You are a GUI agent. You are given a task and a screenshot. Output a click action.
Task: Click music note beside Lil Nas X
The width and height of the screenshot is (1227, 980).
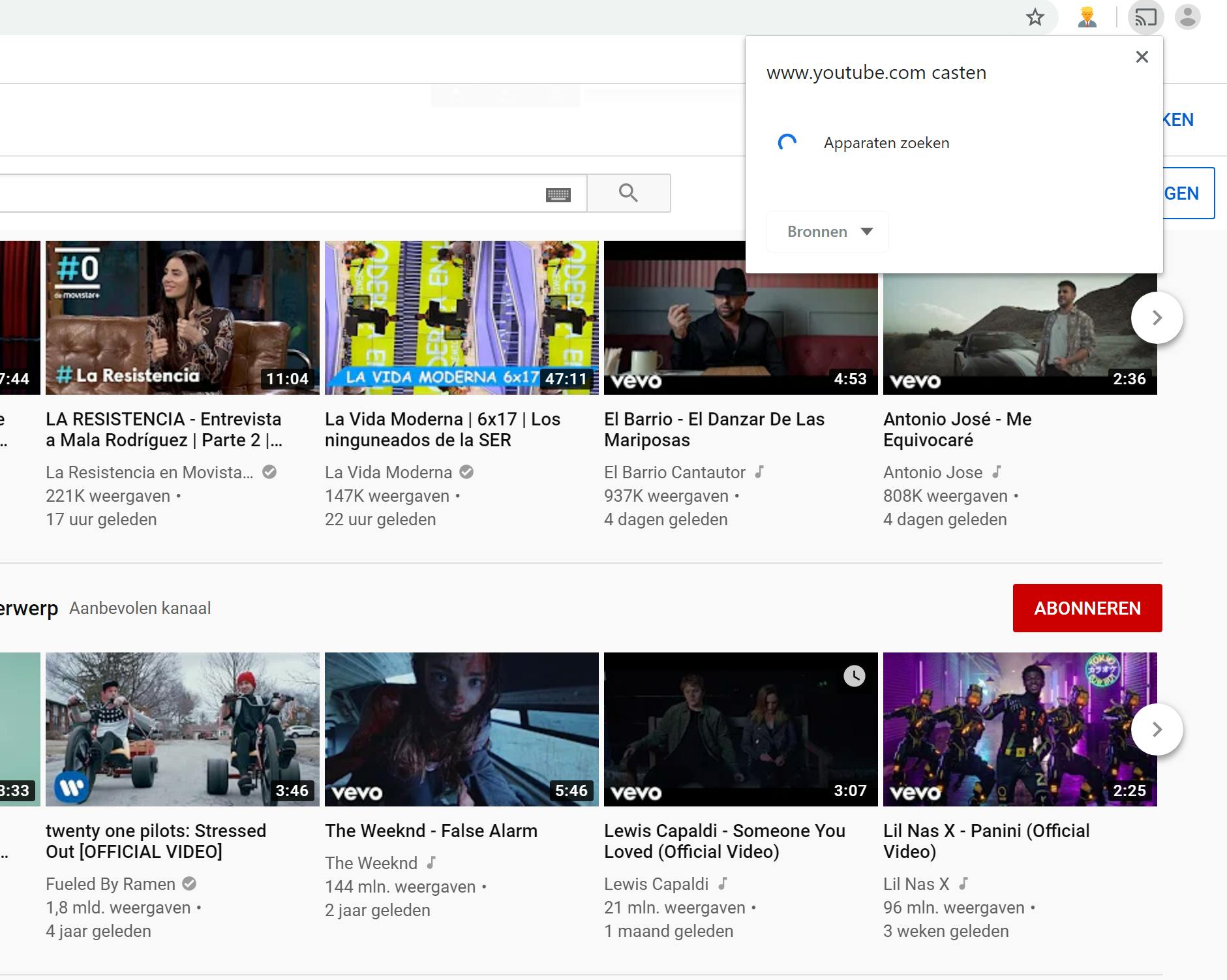tap(963, 883)
